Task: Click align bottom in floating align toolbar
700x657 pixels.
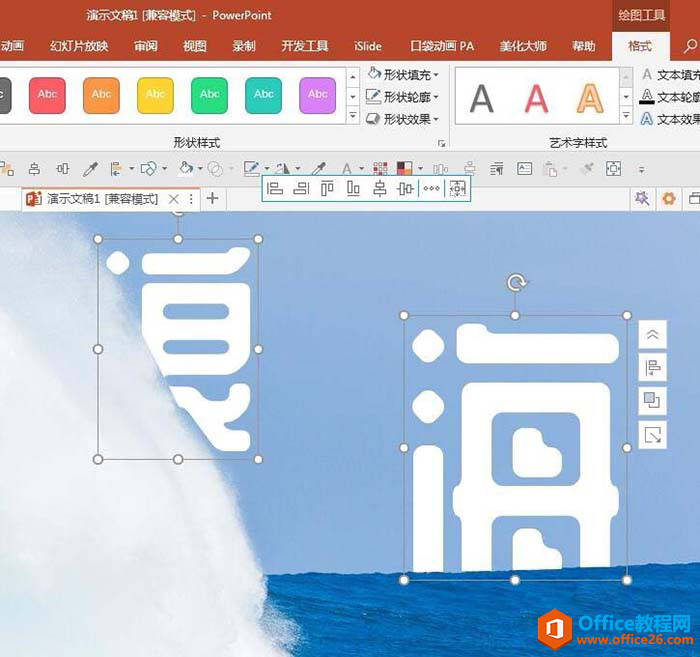Action: click(353, 189)
